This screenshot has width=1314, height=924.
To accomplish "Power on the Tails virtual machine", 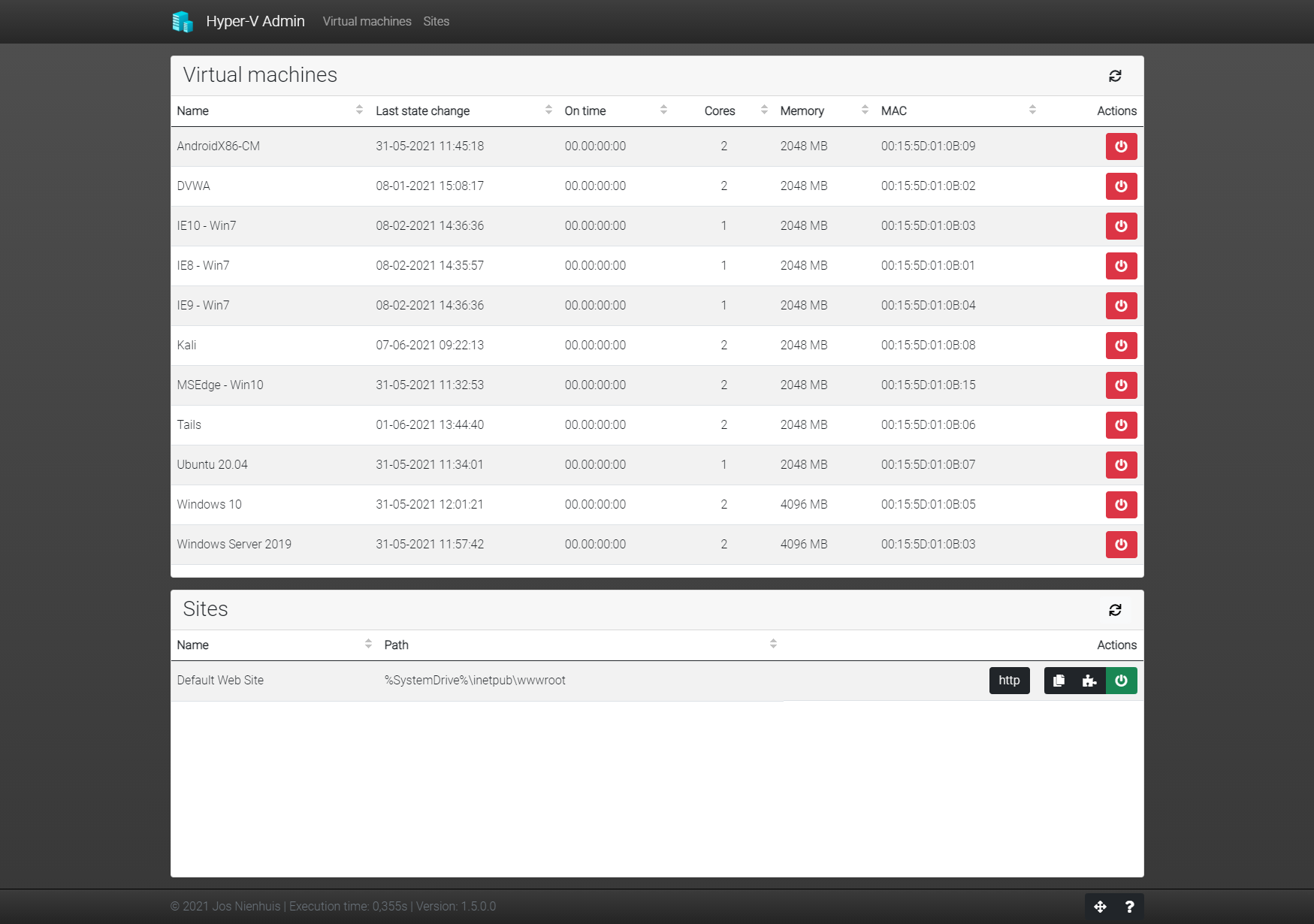I will pos(1121,425).
